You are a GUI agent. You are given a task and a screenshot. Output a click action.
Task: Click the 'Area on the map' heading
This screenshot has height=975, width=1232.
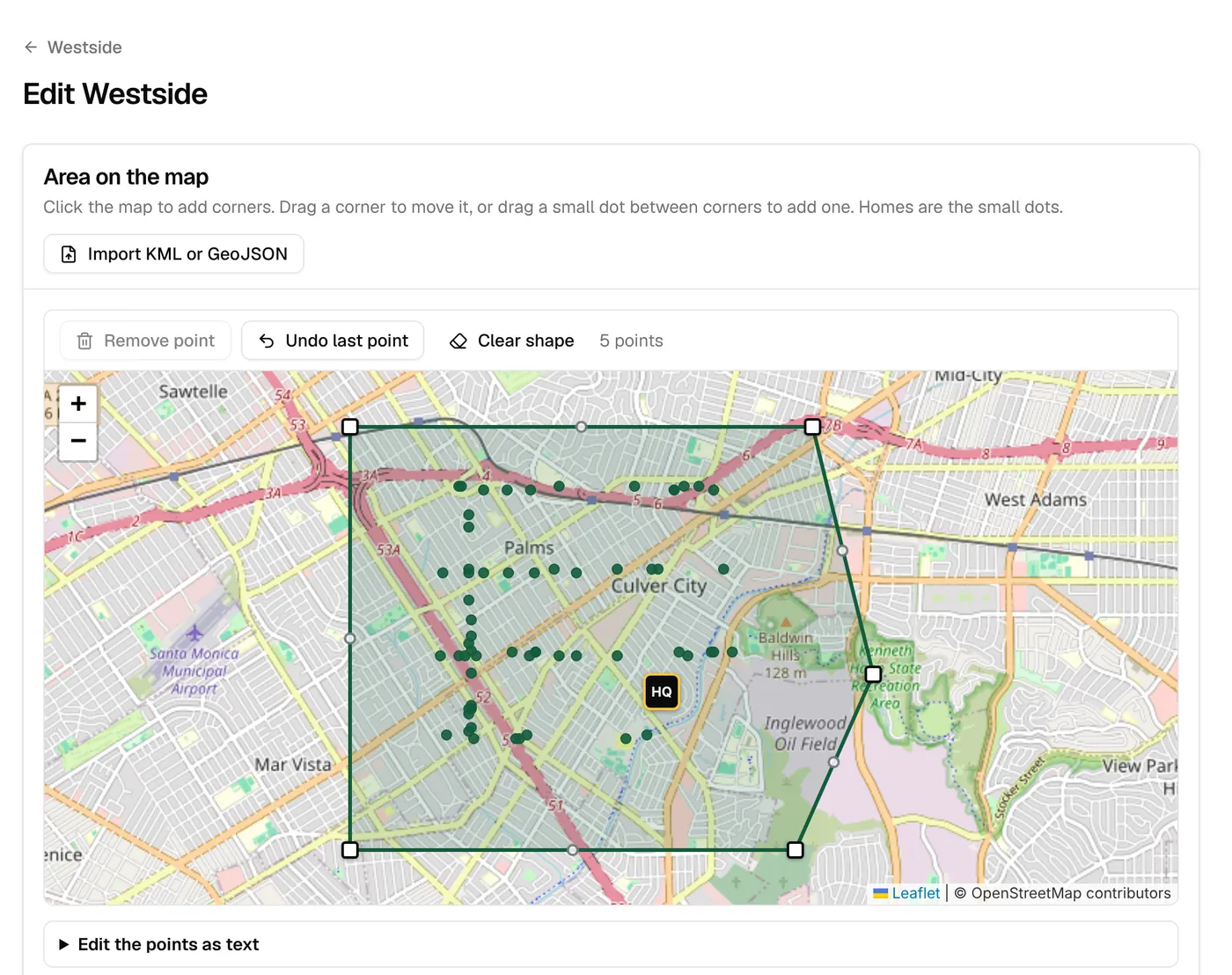(x=126, y=177)
